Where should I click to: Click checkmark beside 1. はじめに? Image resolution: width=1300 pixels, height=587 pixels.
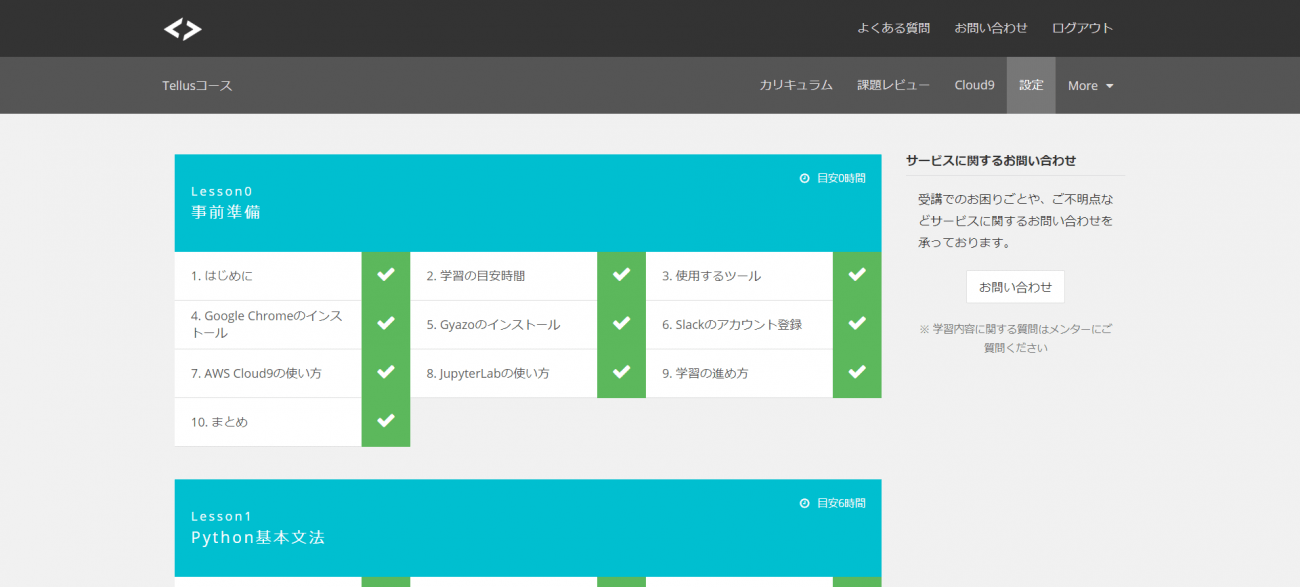point(386,275)
